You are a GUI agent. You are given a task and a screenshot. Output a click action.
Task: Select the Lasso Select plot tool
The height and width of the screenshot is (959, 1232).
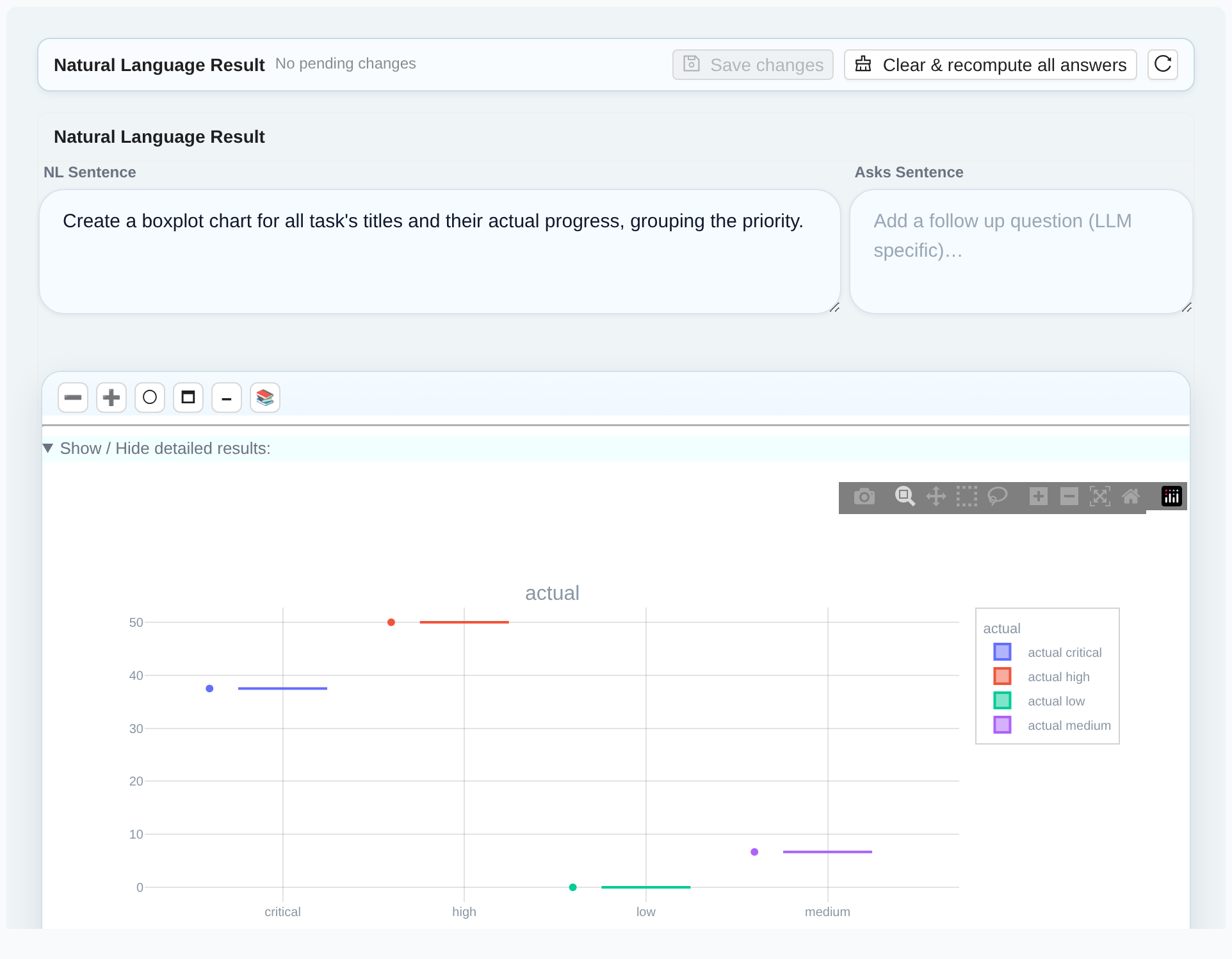click(998, 496)
